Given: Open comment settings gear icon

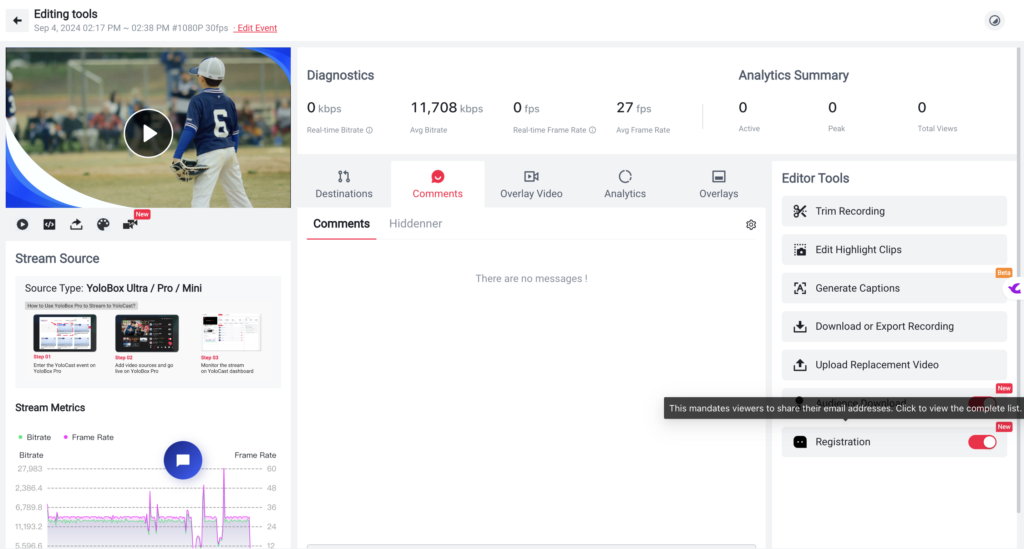Looking at the screenshot, I should (x=751, y=225).
